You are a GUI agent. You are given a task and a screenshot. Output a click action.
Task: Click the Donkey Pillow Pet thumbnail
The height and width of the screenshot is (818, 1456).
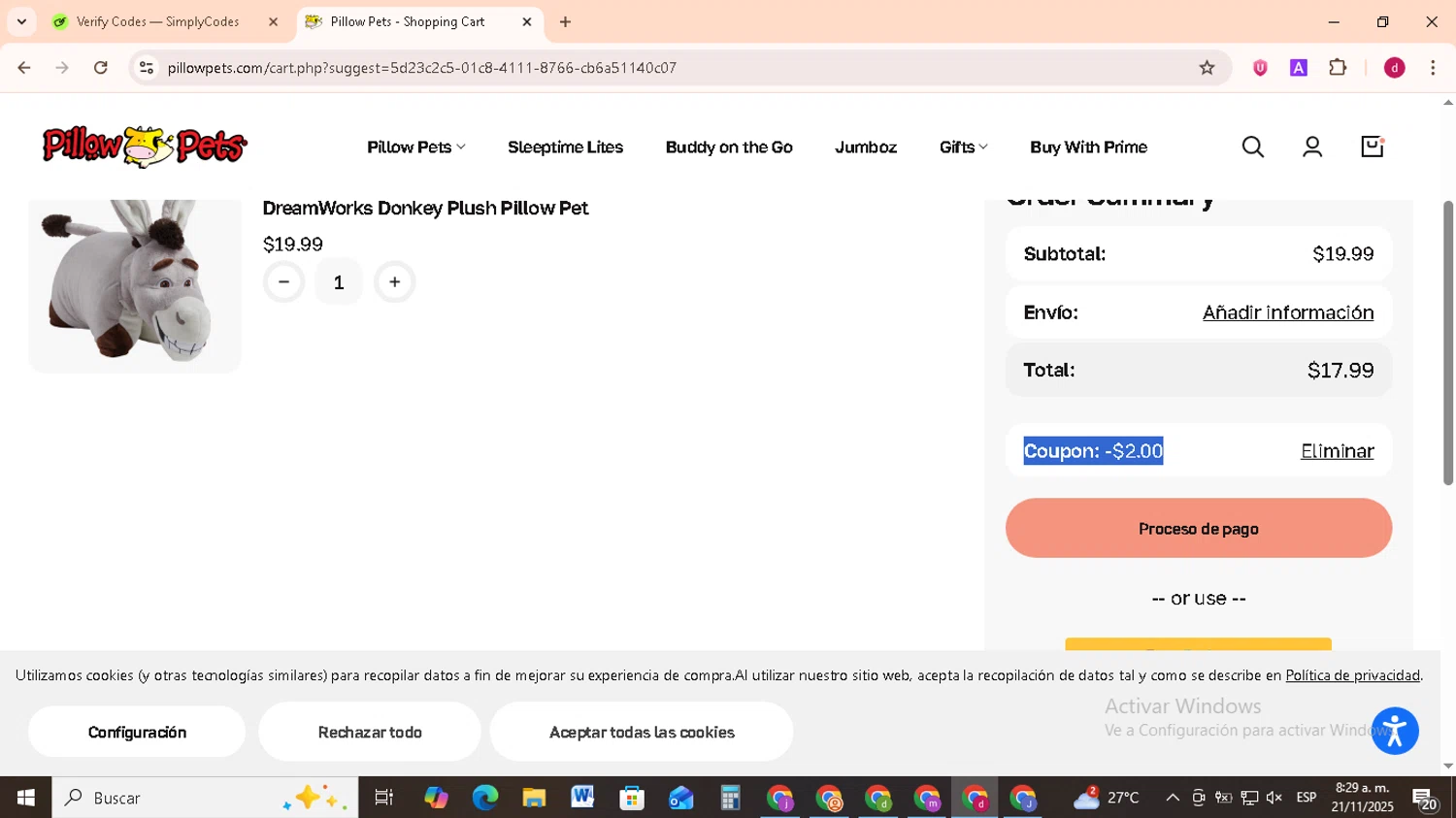coord(135,284)
